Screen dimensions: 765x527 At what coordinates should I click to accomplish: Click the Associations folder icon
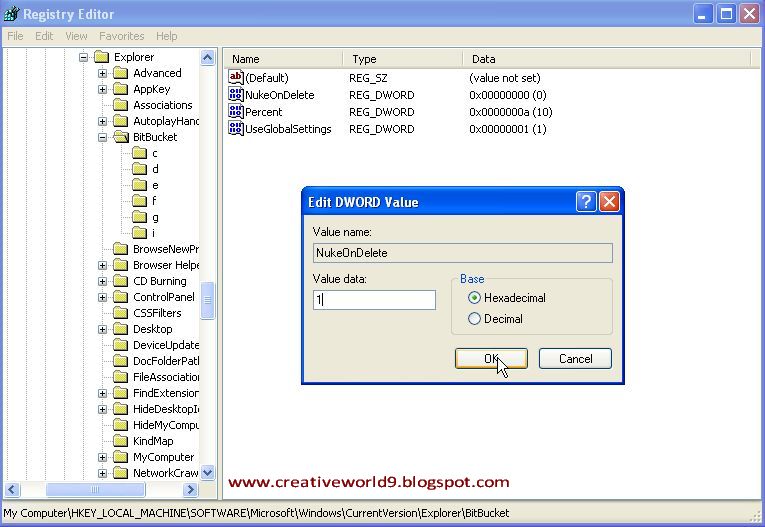(121, 105)
